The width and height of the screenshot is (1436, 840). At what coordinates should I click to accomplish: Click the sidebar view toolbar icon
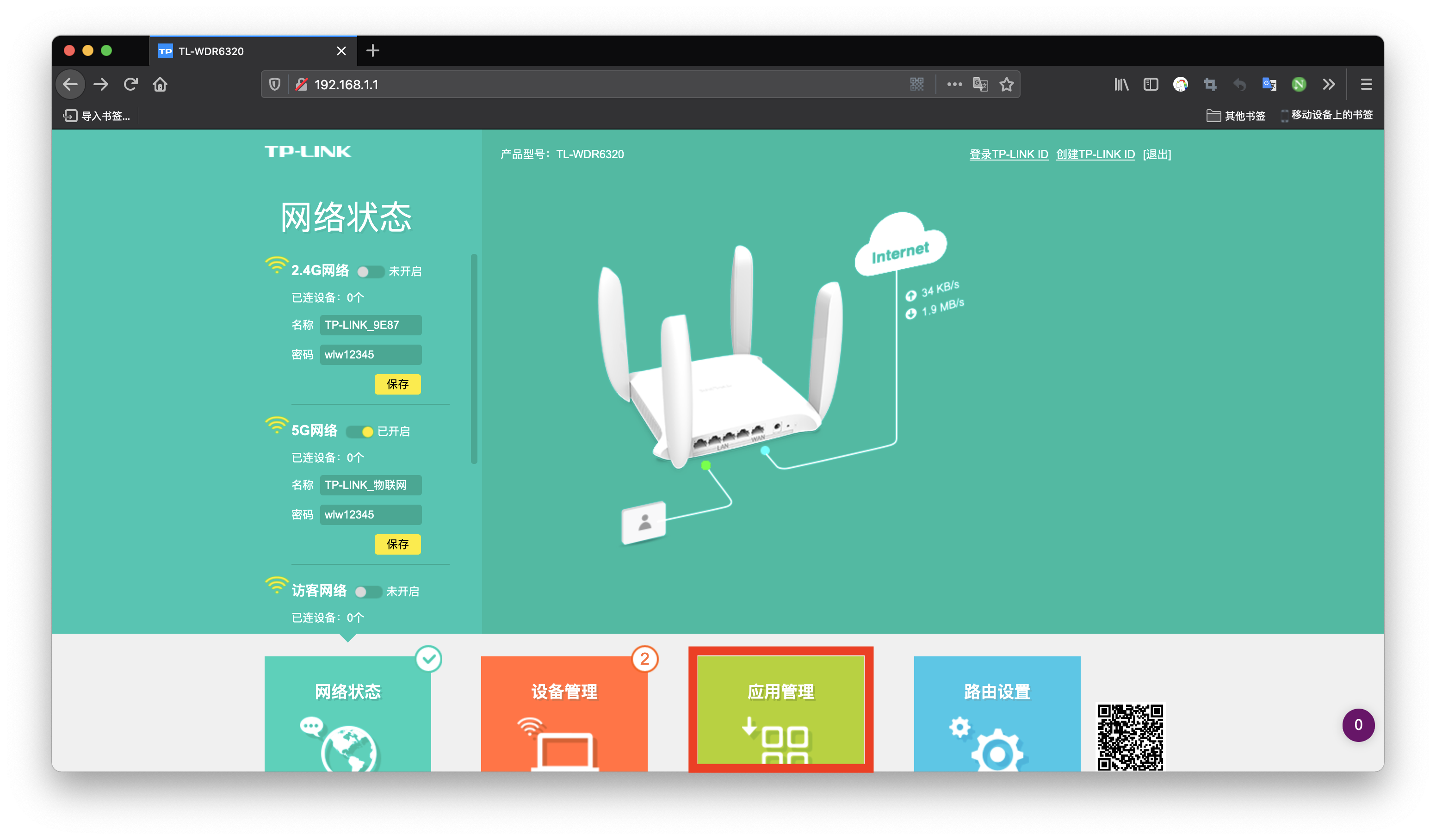point(1151,84)
